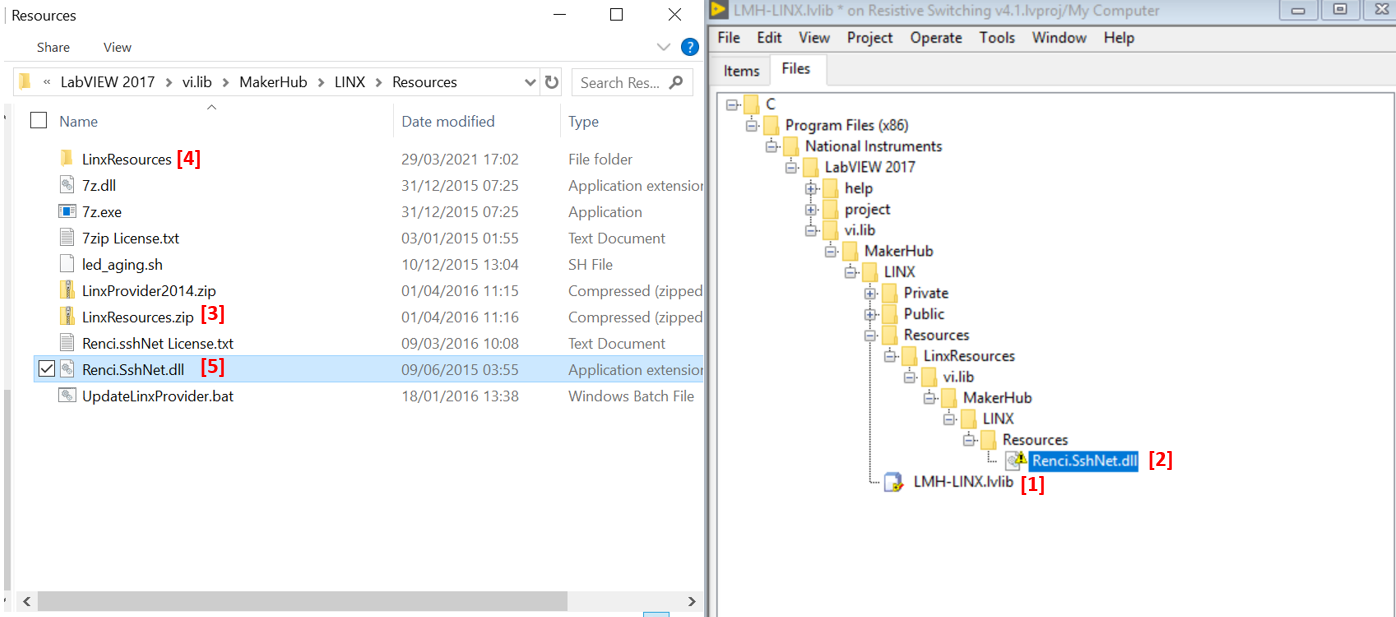Image resolution: width=1396 pixels, height=617 pixels.
Task: Sort files by the Type column header
Action: (583, 121)
